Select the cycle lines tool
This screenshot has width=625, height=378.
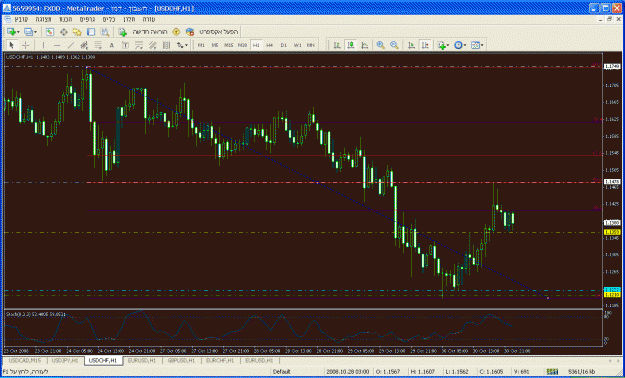tap(167, 45)
